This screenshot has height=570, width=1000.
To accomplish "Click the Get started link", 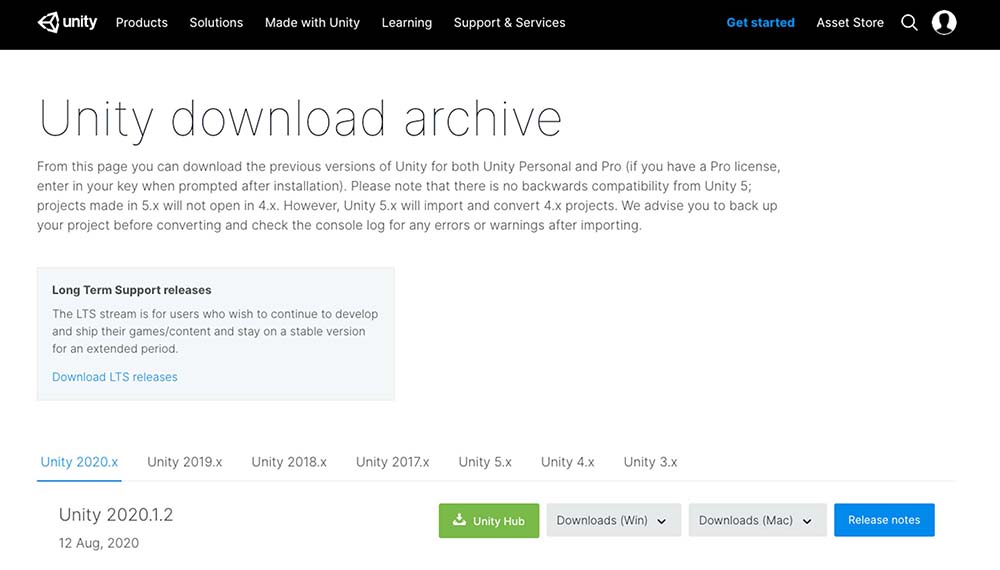I will (761, 22).
